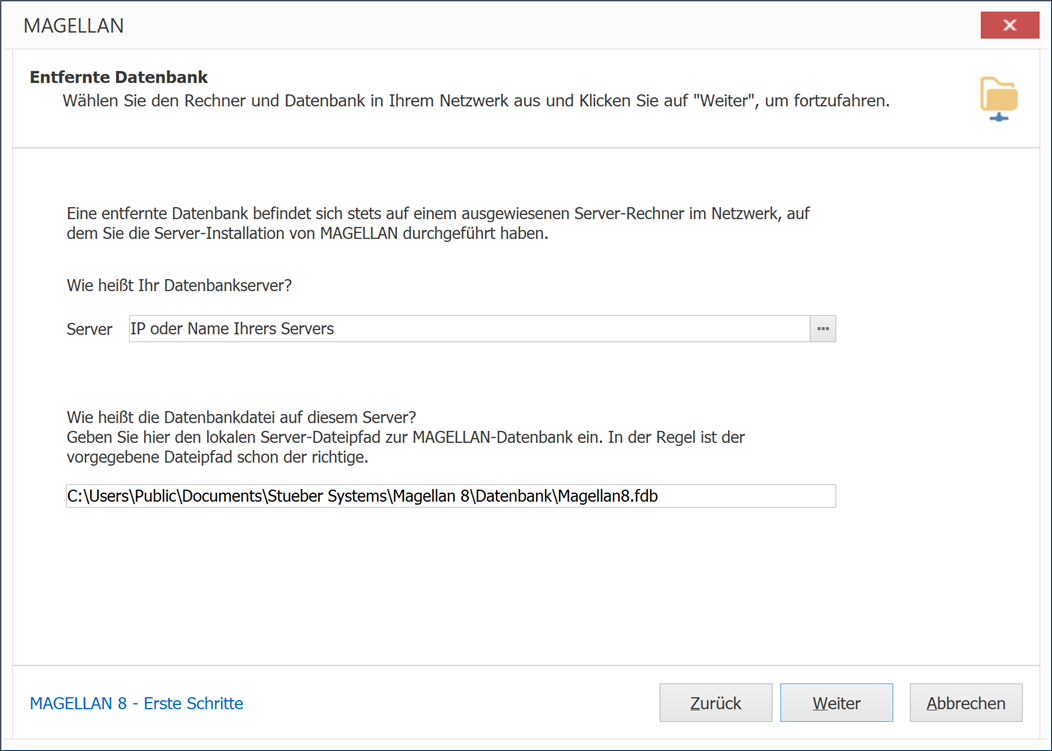Close the MAGELLAN dialog window
Image resolution: width=1052 pixels, height=751 pixels.
[1009, 26]
